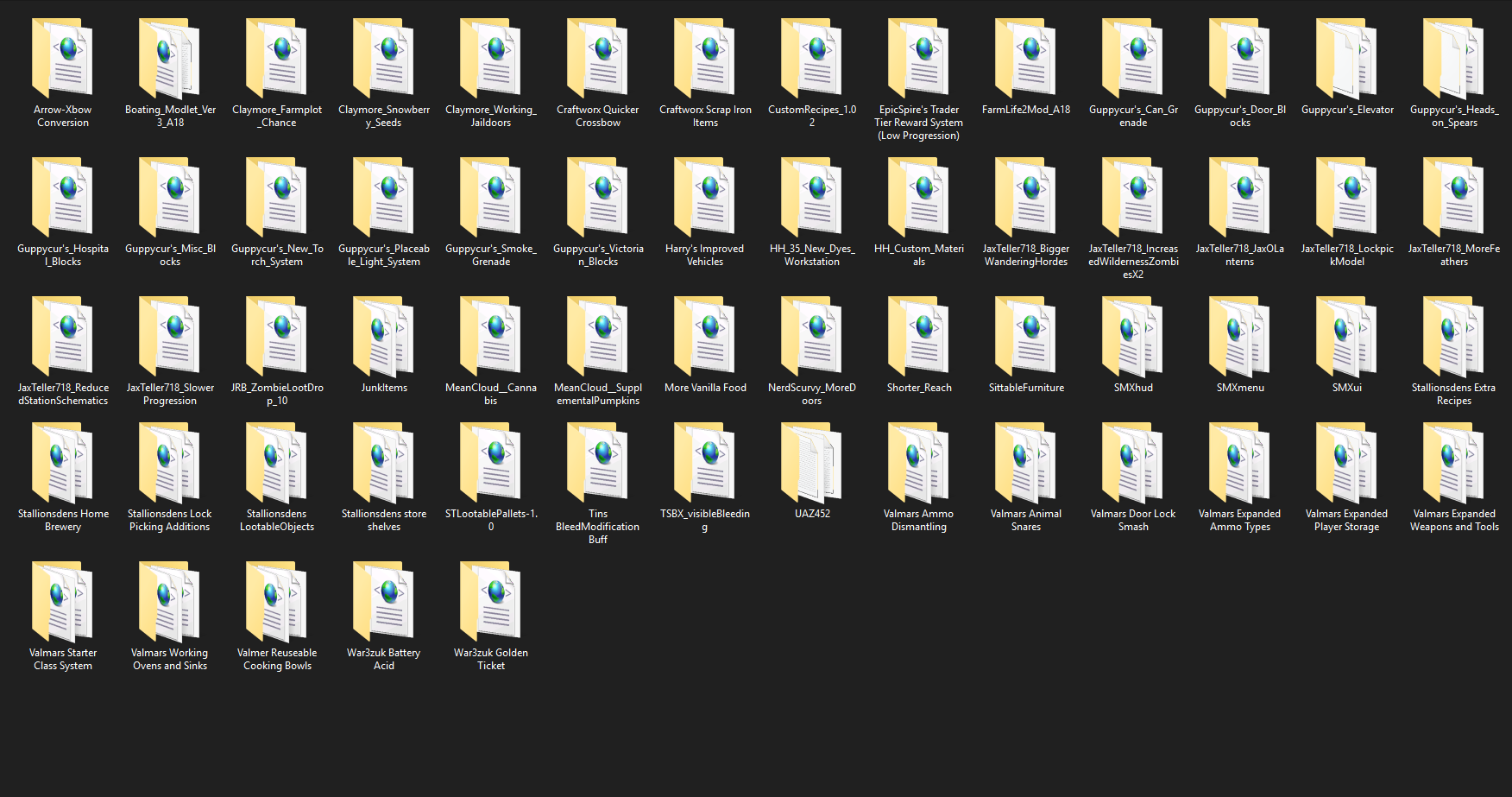
Task: Select the More Vanilla Food folder icon
Action: (x=705, y=337)
